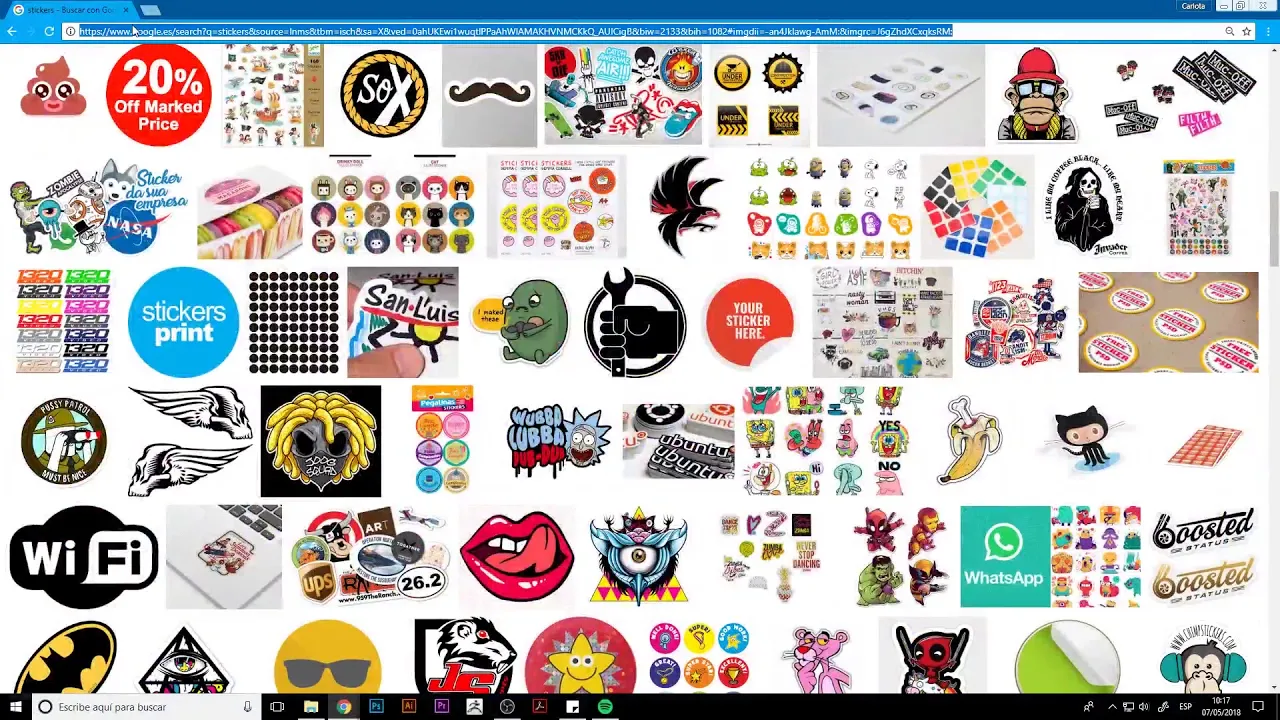The height and width of the screenshot is (720, 1280).
Task: Click the People icon in system tray
Action: coord(1088,707)
